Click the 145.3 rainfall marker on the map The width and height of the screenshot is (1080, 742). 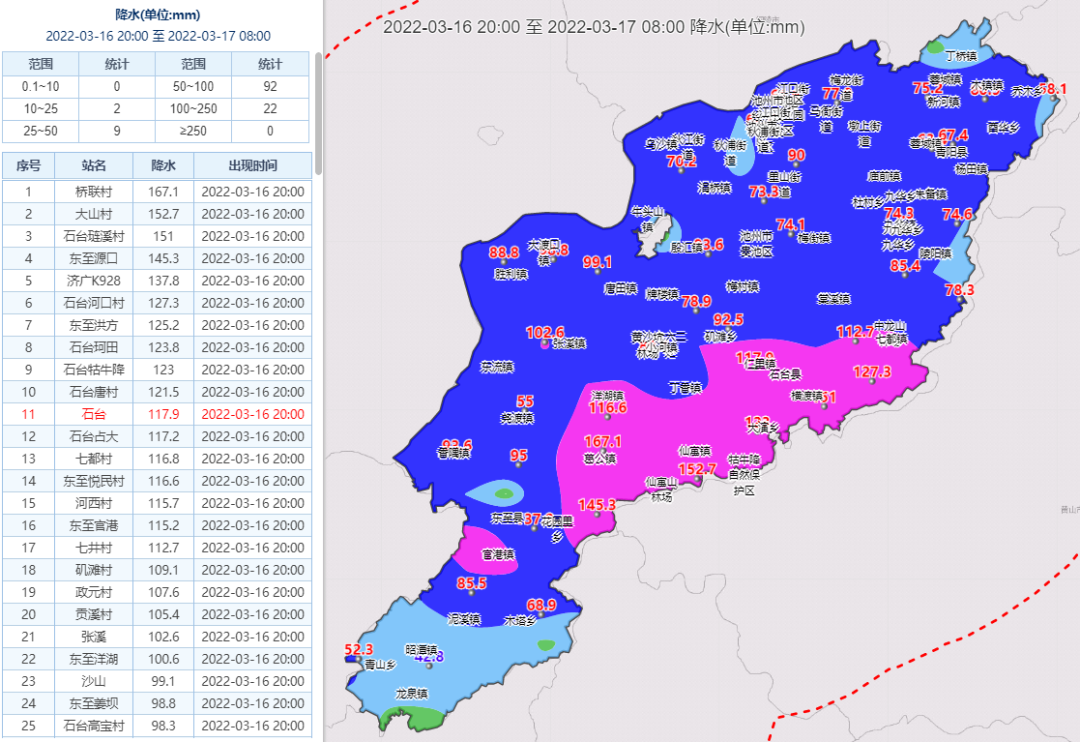pyautogui.click(x=596, y=505)
